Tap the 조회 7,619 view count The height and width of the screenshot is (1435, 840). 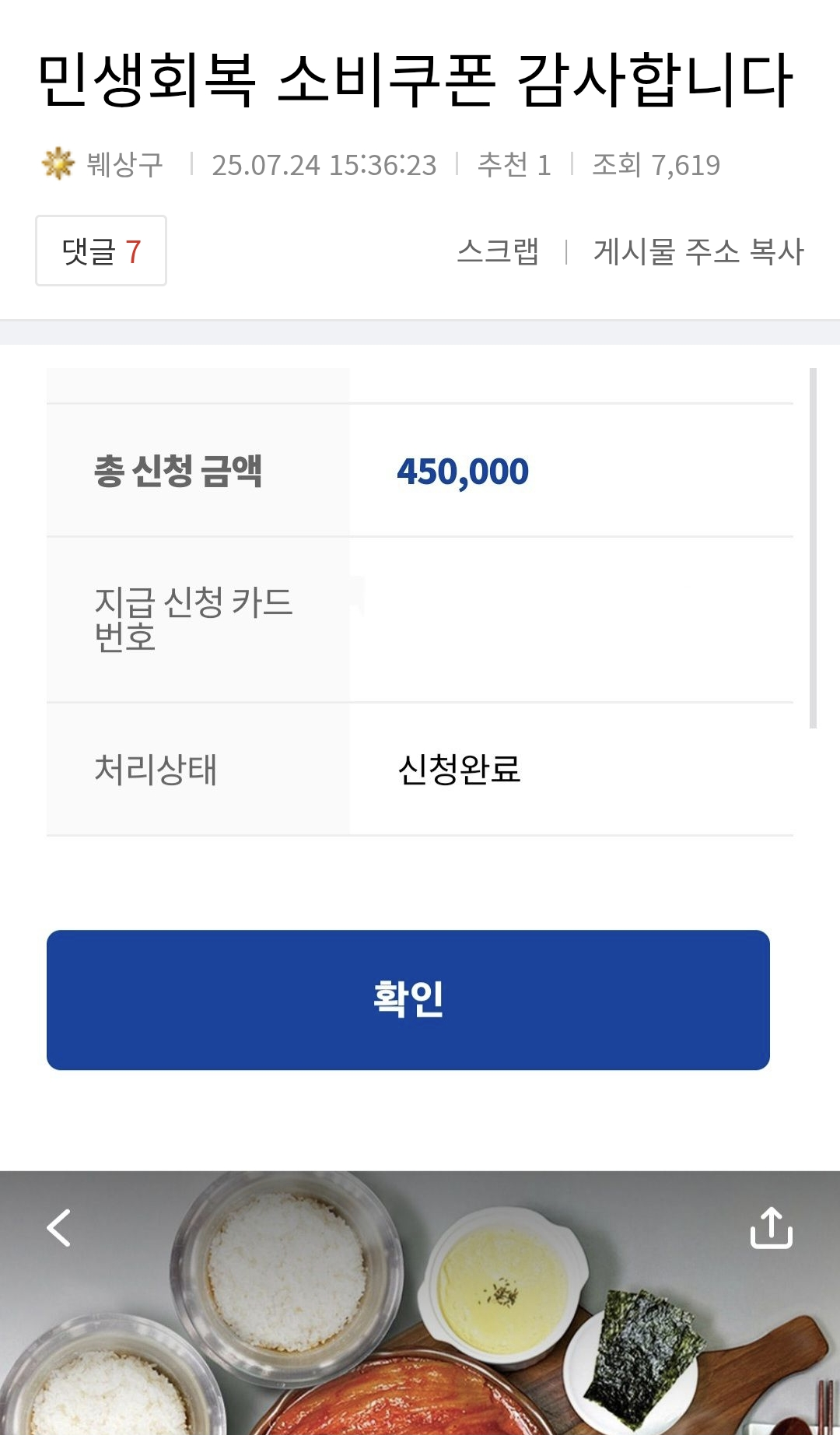point(656,164)
